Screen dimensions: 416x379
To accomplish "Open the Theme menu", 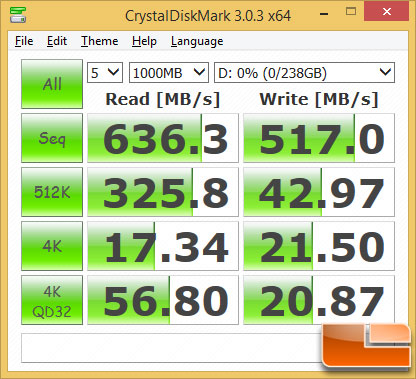I will tap(100, 41).
